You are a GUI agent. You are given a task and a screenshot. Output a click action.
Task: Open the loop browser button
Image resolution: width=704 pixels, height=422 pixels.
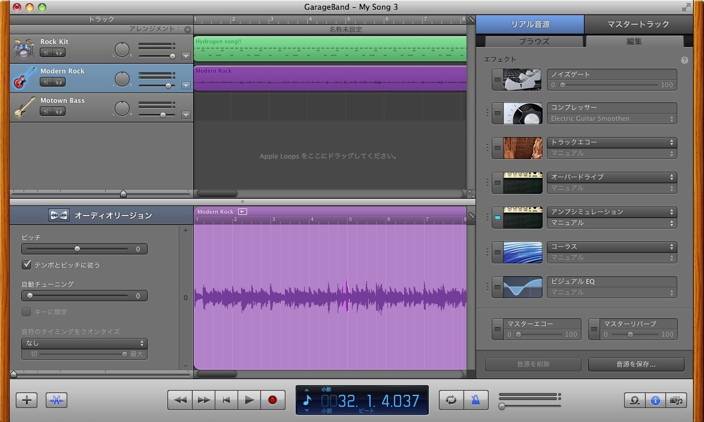coord(634,400)
